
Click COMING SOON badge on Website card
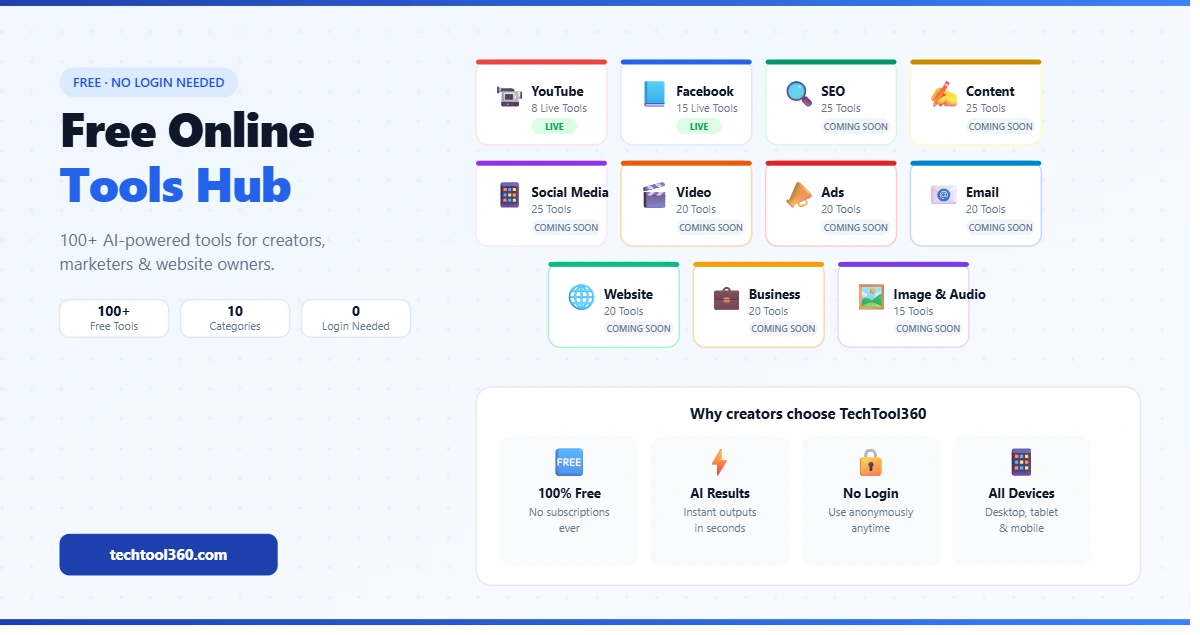(x=639, y=328)
